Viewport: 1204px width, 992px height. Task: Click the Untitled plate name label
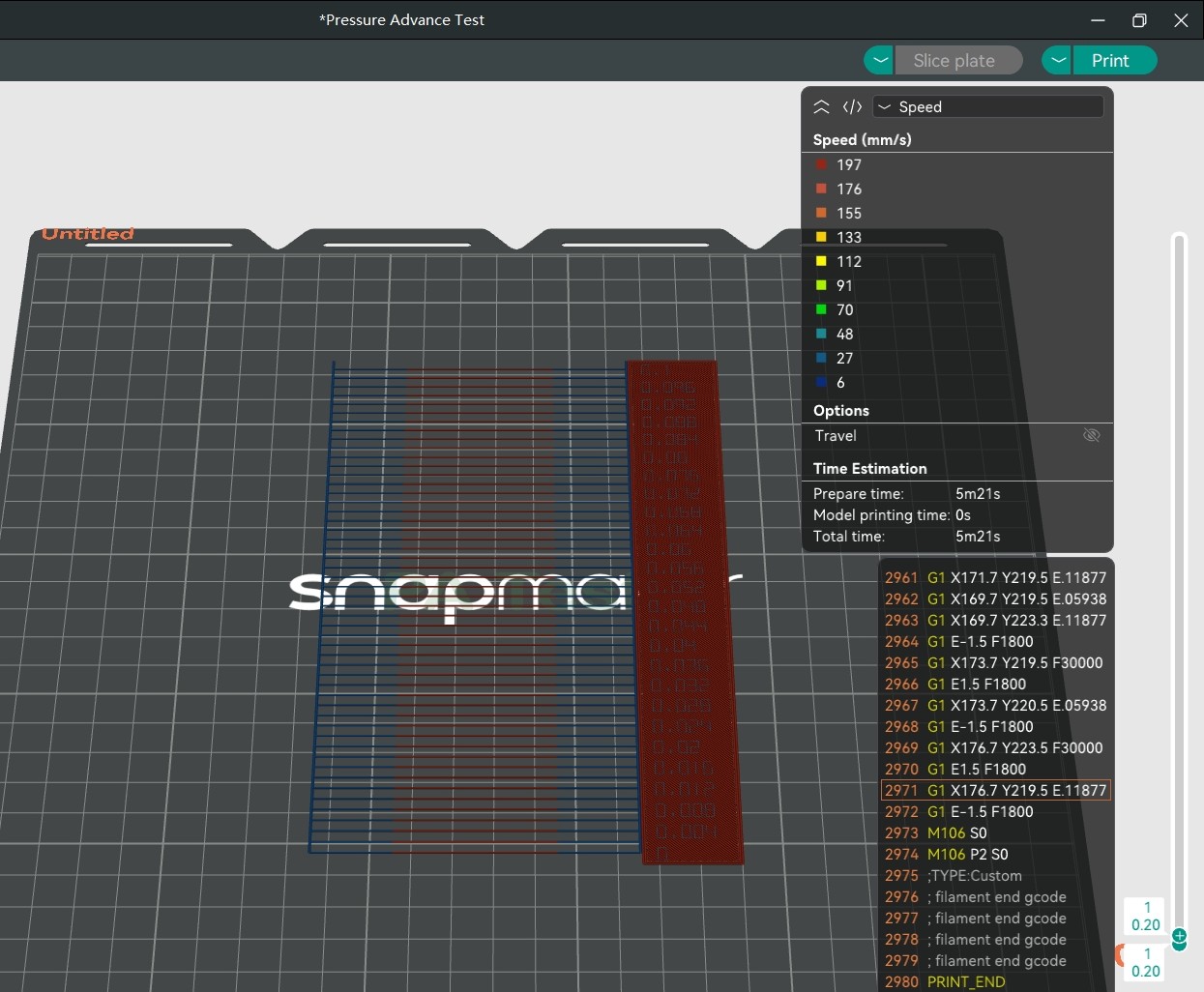[x=88, y=233]
